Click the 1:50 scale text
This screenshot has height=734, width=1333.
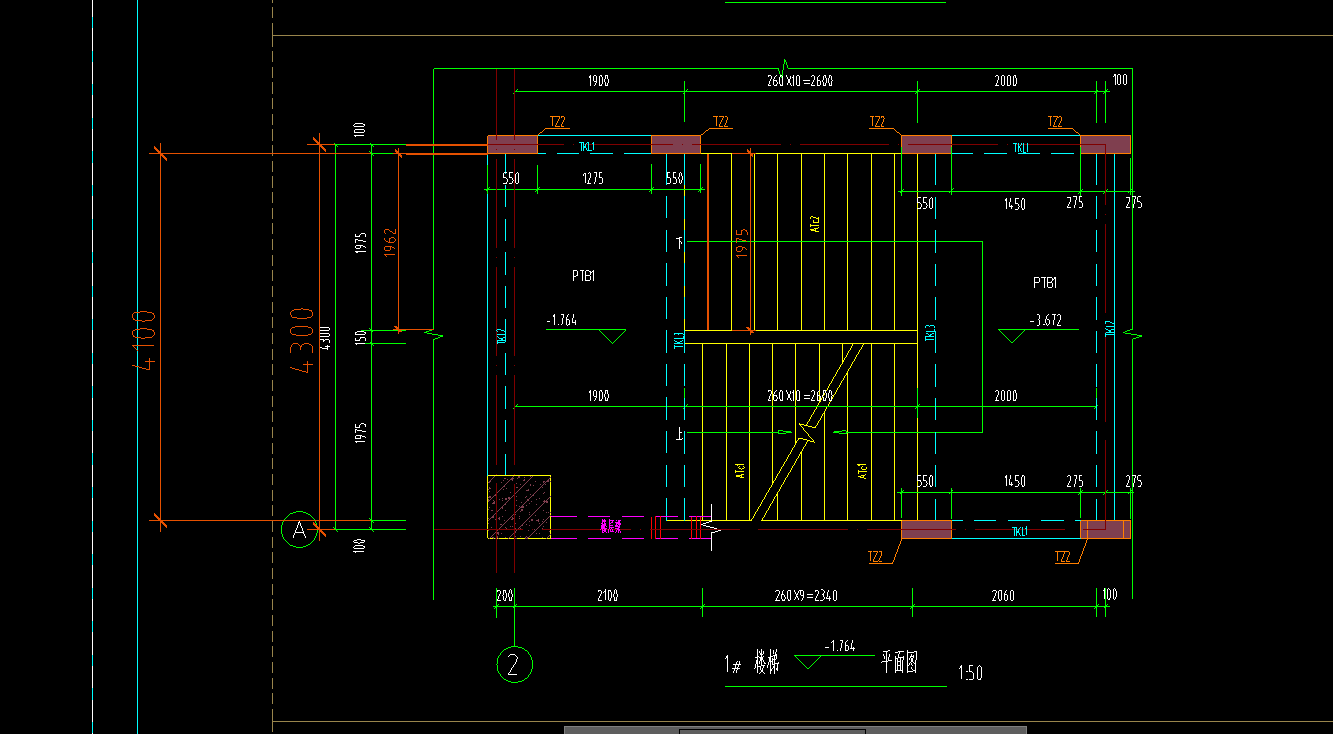970,672
